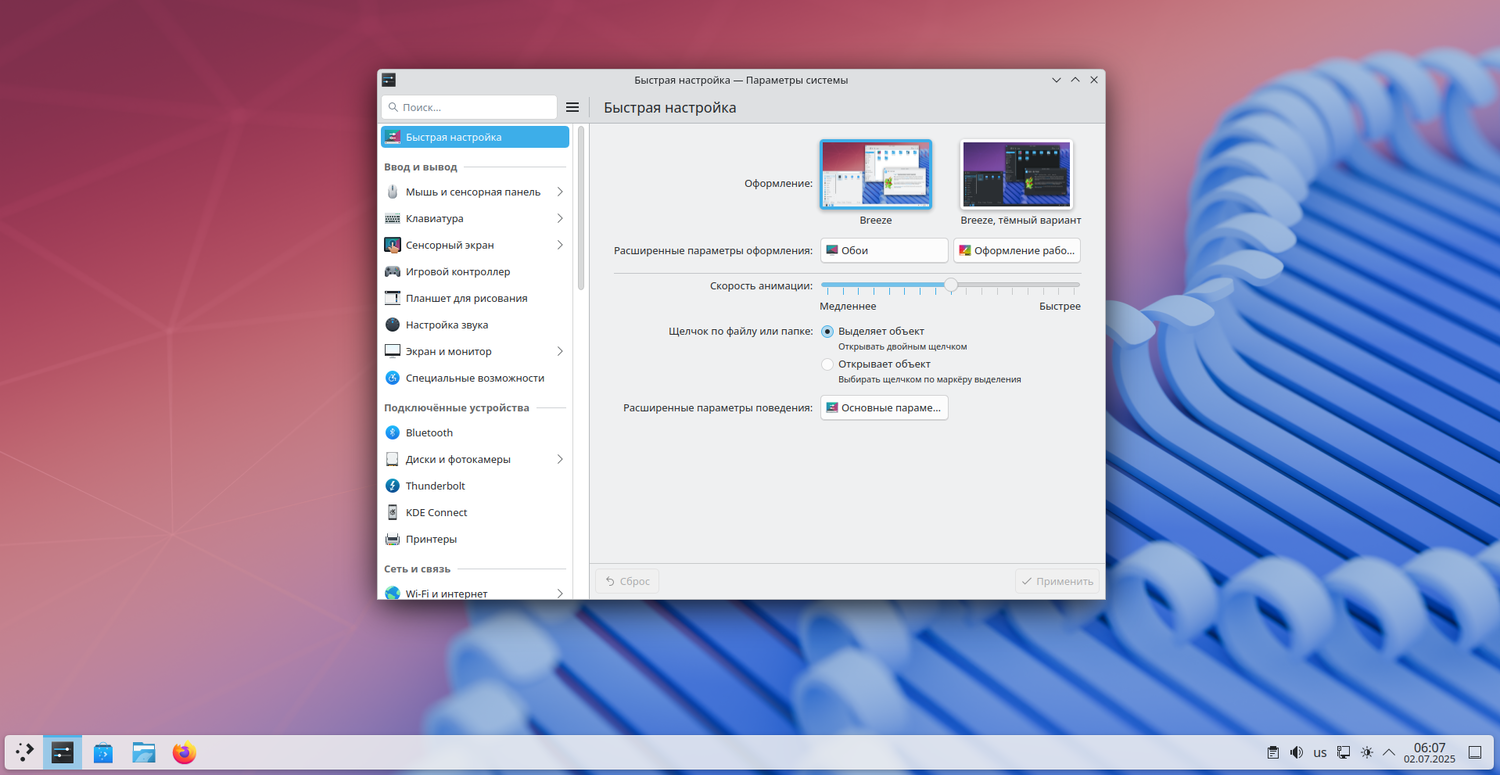Open the Специальные возможности accessibility icon
This screenshot has width=1500, height=775.
pyautogui.click(x=393, y=378)
